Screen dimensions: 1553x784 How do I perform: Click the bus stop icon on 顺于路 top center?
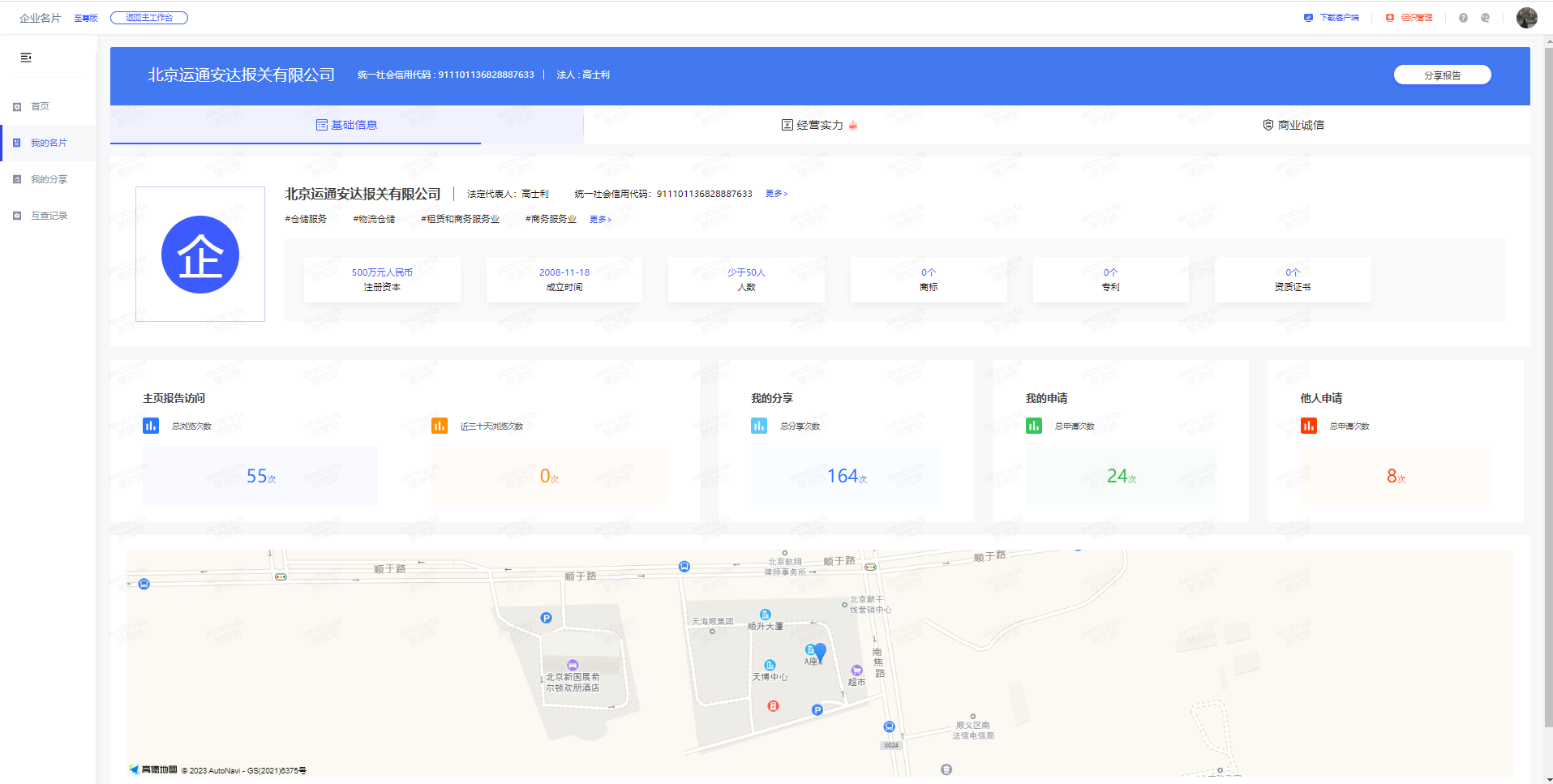(684, 567)
